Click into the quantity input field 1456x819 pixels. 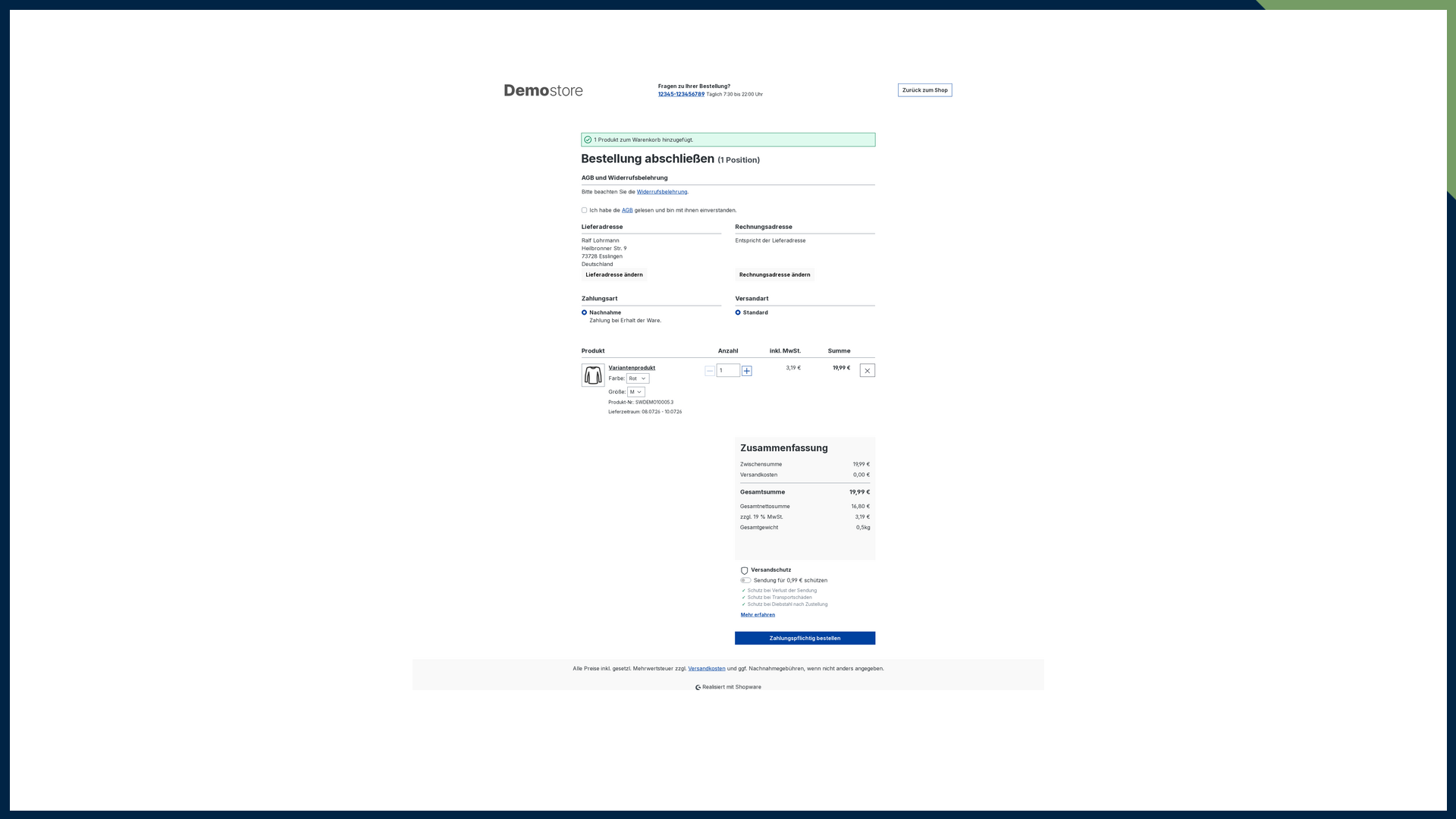[728, 371]
